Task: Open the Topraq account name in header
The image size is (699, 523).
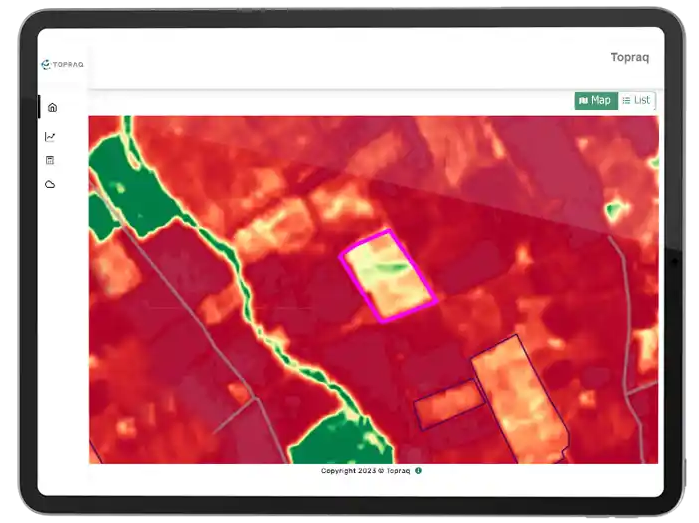Action: pyautogui.click(x=629, y=57)
